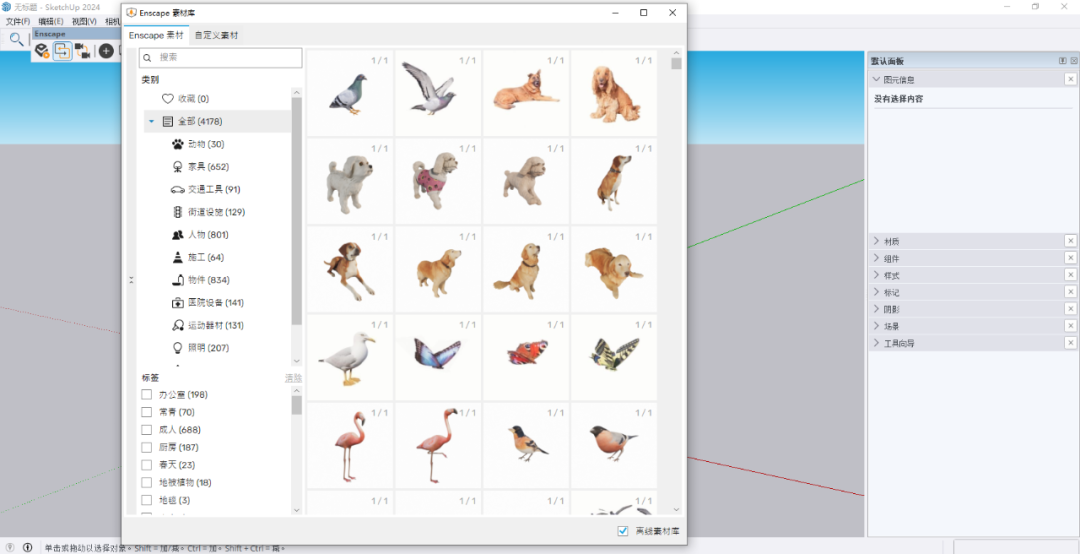Select the seagull asset thumbnail
Screen dimensions: 1080x554
(349, 357)
